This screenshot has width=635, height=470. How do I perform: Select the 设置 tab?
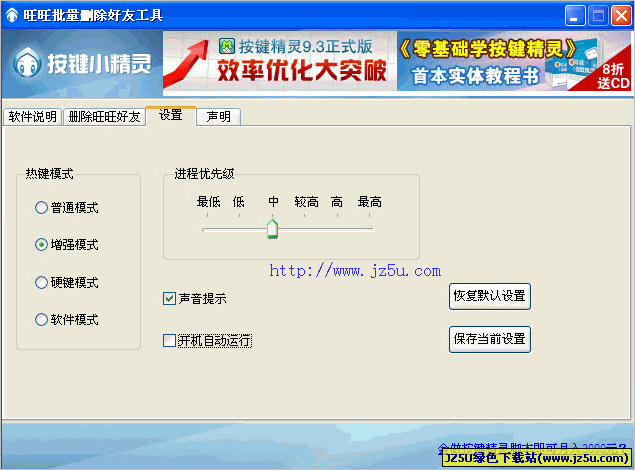coord(170,115)
